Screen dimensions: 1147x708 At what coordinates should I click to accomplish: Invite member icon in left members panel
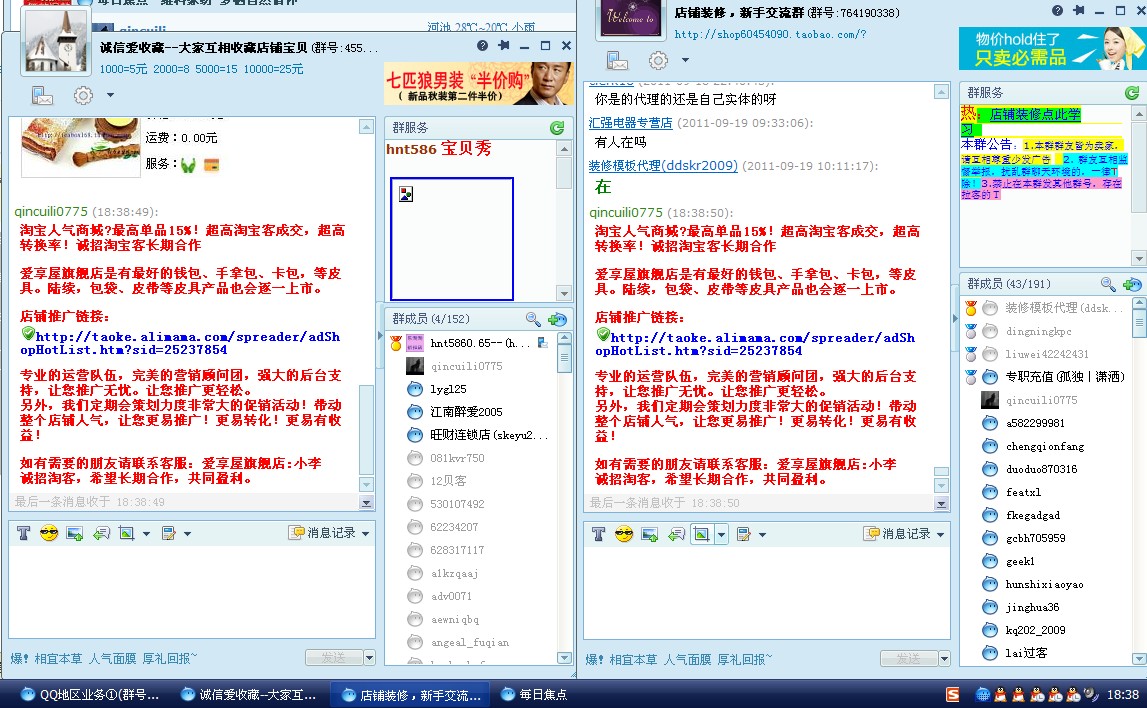click(x=557, y=319)
